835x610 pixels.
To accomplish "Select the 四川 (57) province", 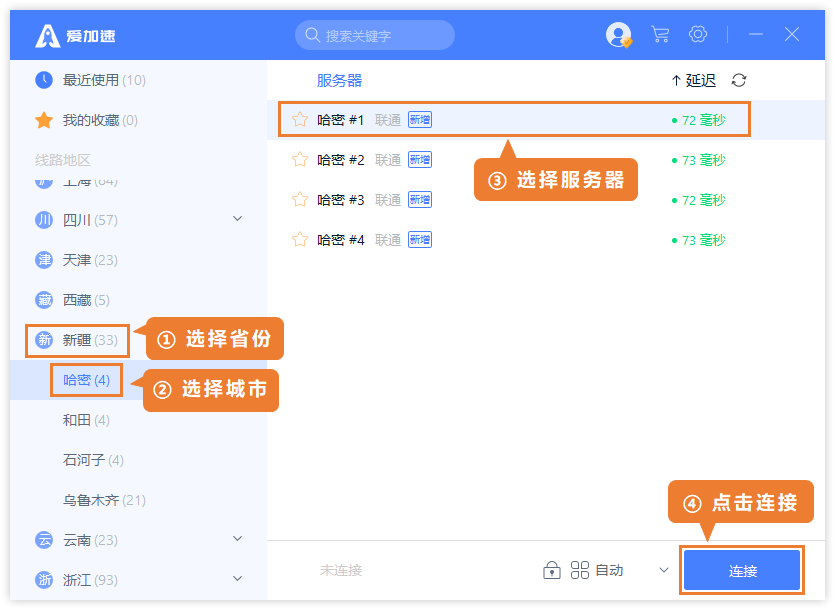I will click(x=91, y=220).
